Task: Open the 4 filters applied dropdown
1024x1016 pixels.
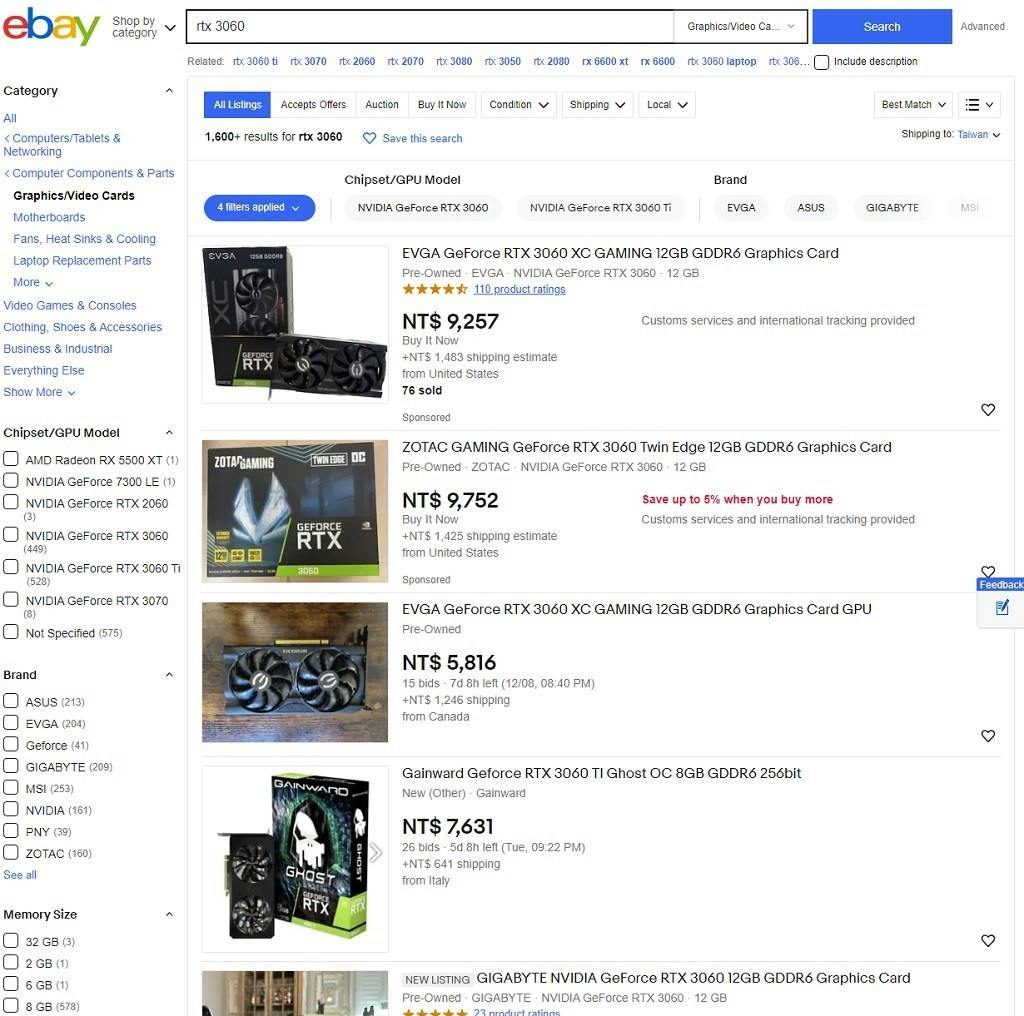Action: tap(259, 208)
